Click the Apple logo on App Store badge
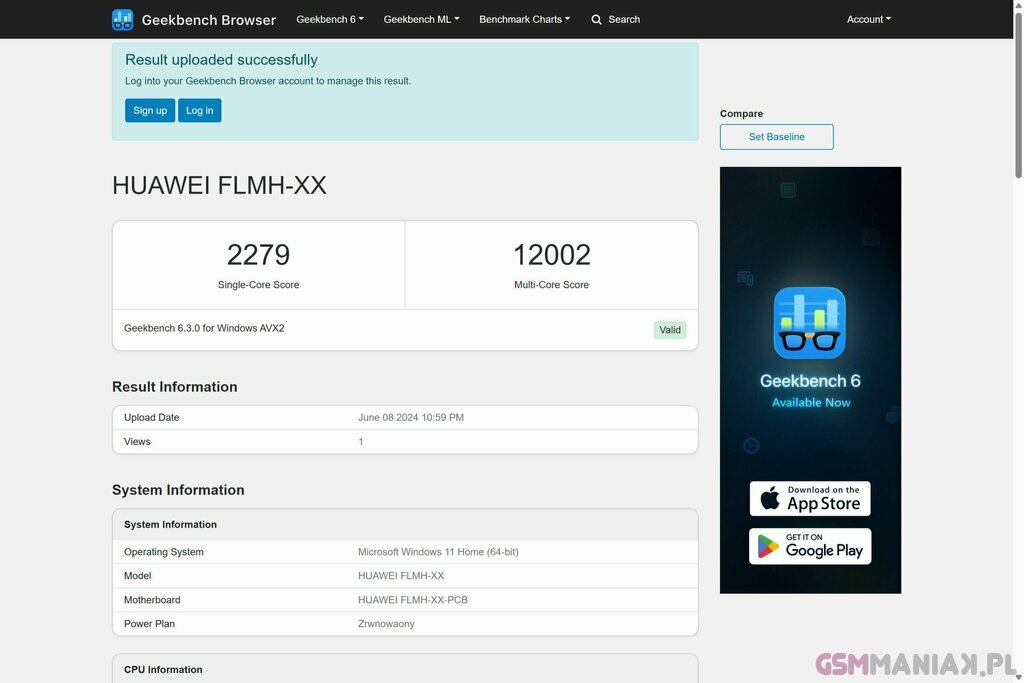The width and height of the screenshot is (1024, 683). pos(770,498)
